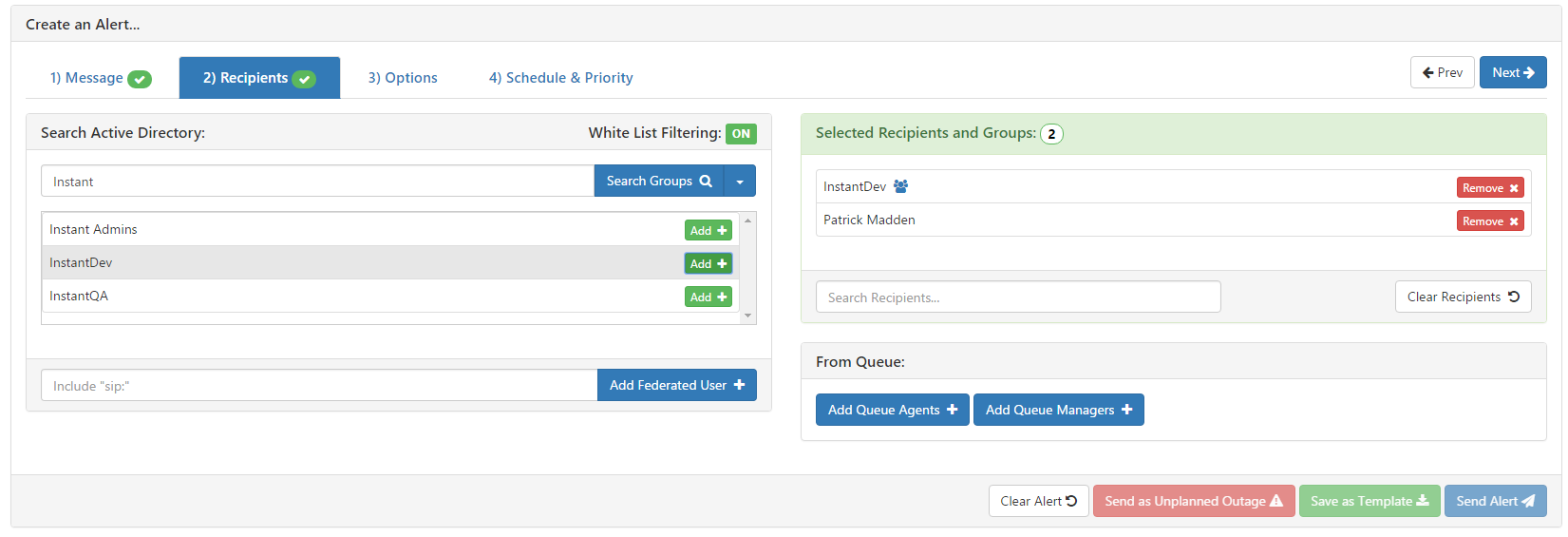Click the green checkmark on Recipients tab
The width and height of the screenshot is (1568, 537).
click(304, 79)
